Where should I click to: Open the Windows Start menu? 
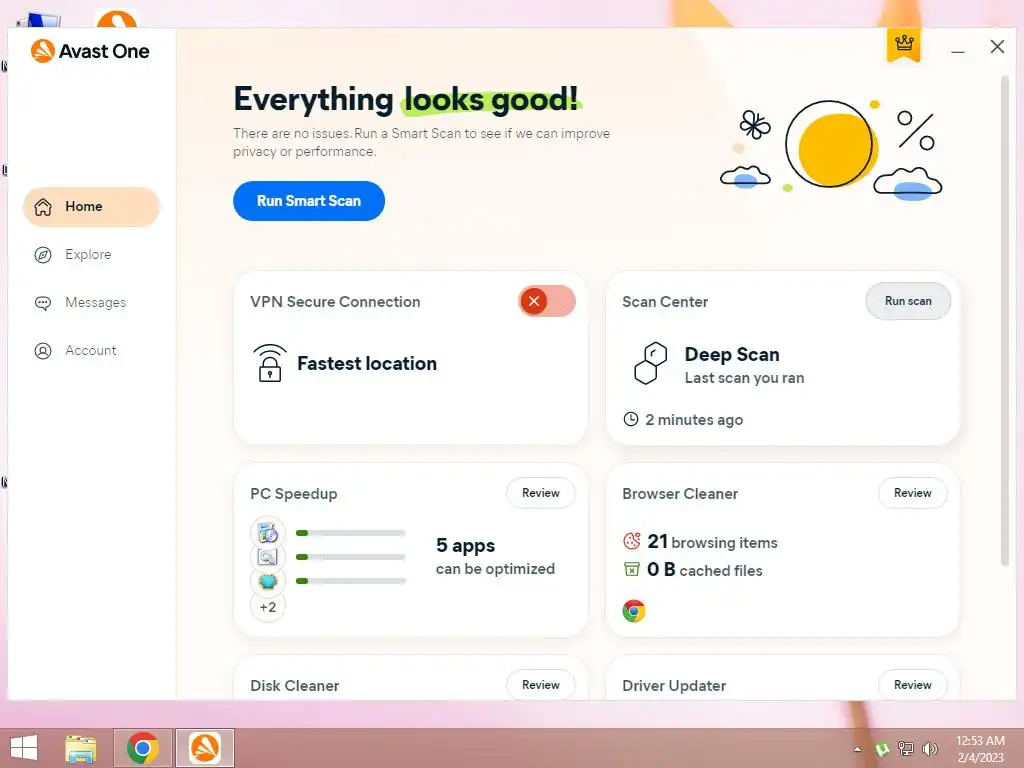(24, 748)
